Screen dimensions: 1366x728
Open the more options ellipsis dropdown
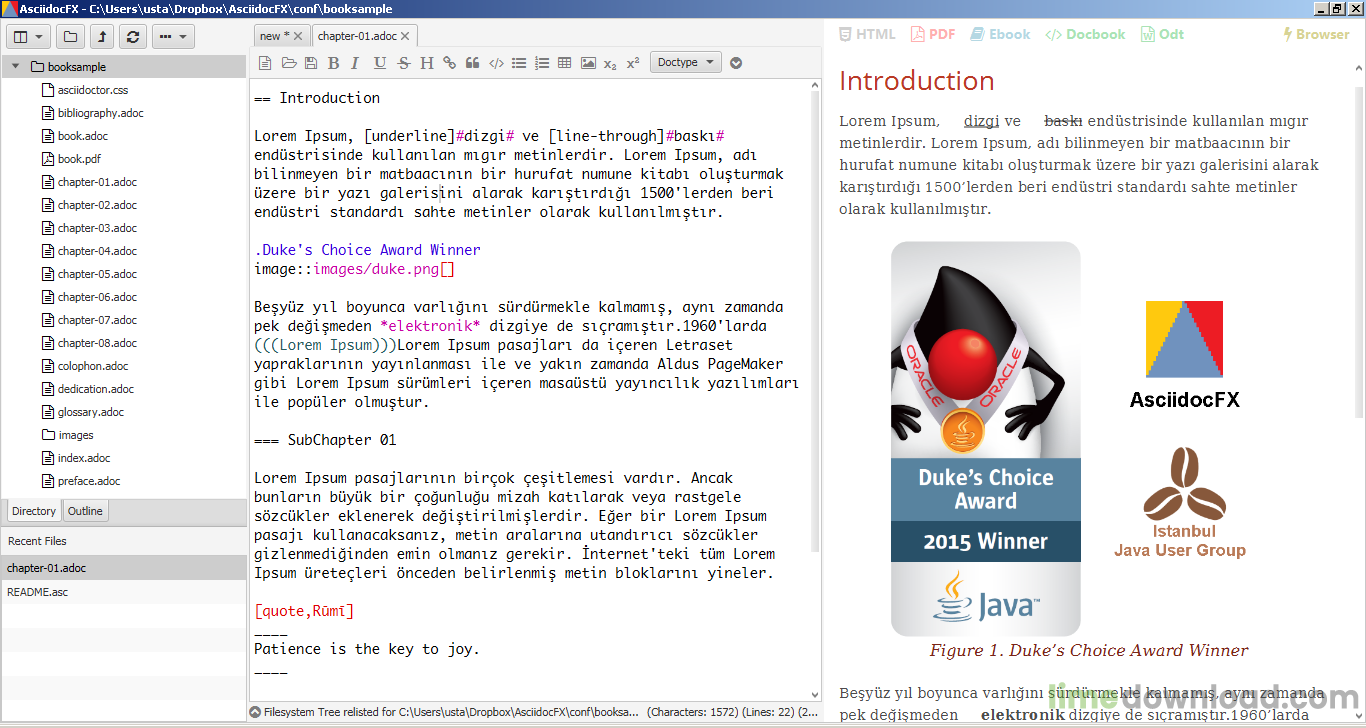point(173,37)
